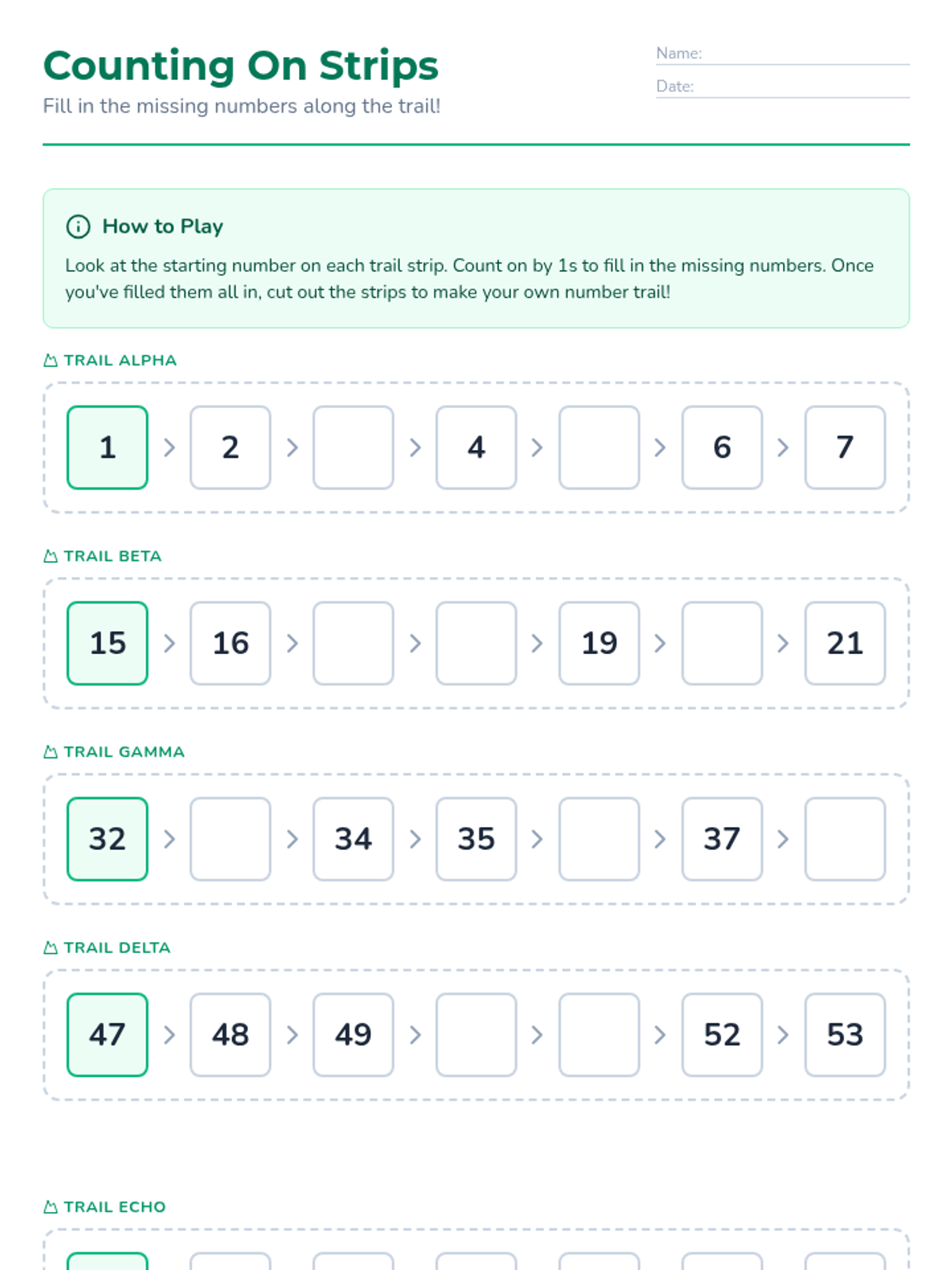This screenshot has width=952, height=1270.
Task: Click the Name input line
Action: click(x=805, y=54)
